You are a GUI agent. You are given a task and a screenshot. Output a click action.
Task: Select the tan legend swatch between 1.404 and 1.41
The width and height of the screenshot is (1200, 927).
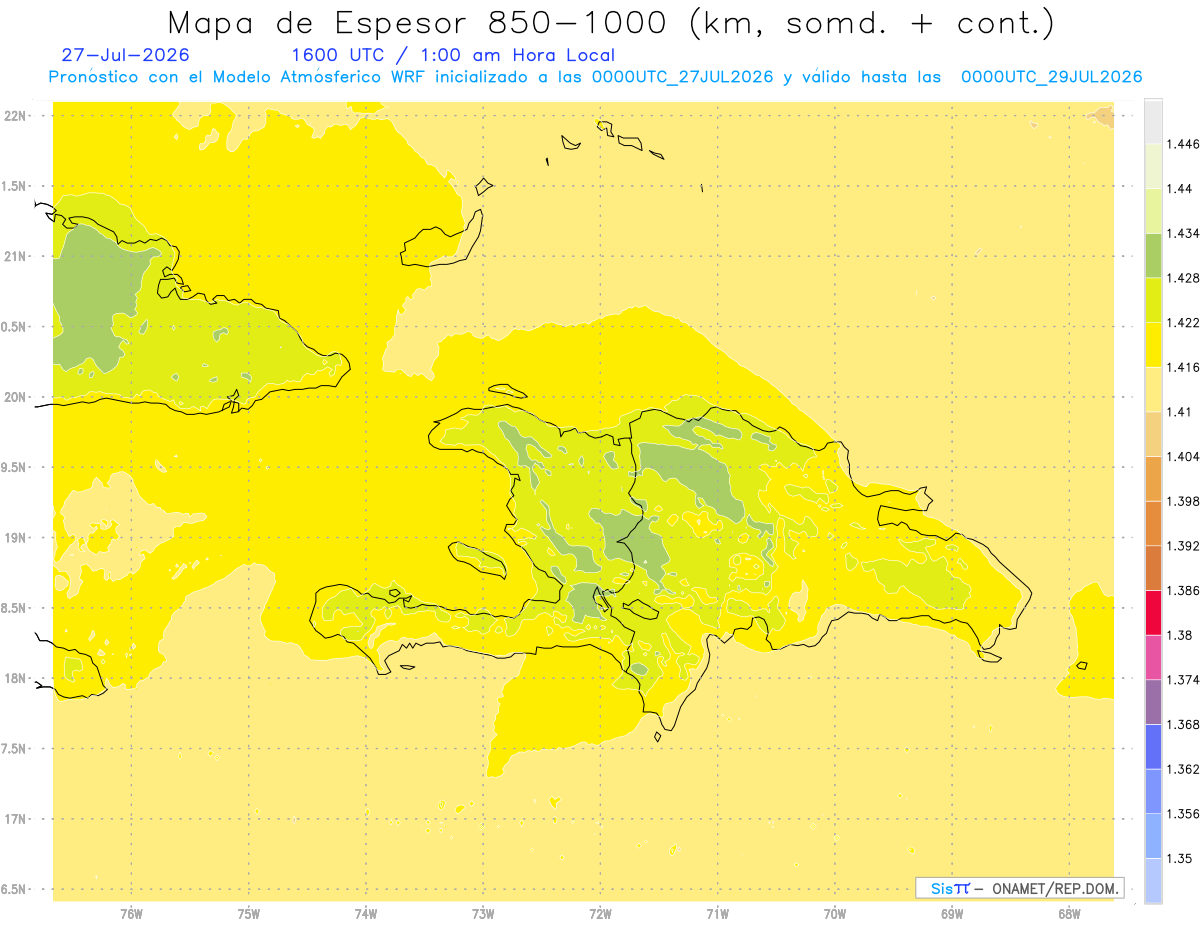tap(1153, 434)
